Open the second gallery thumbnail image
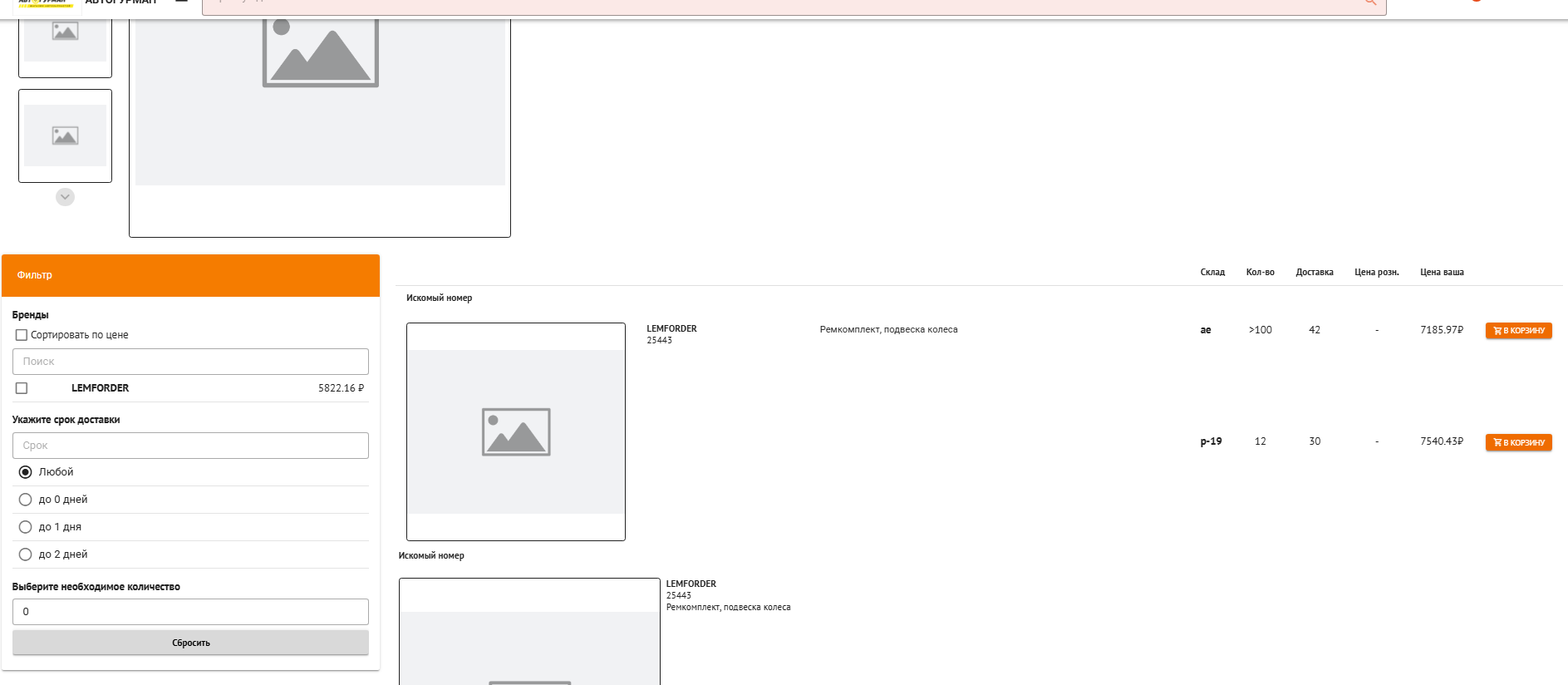The image size is (1568, 685). coord(65,136)
